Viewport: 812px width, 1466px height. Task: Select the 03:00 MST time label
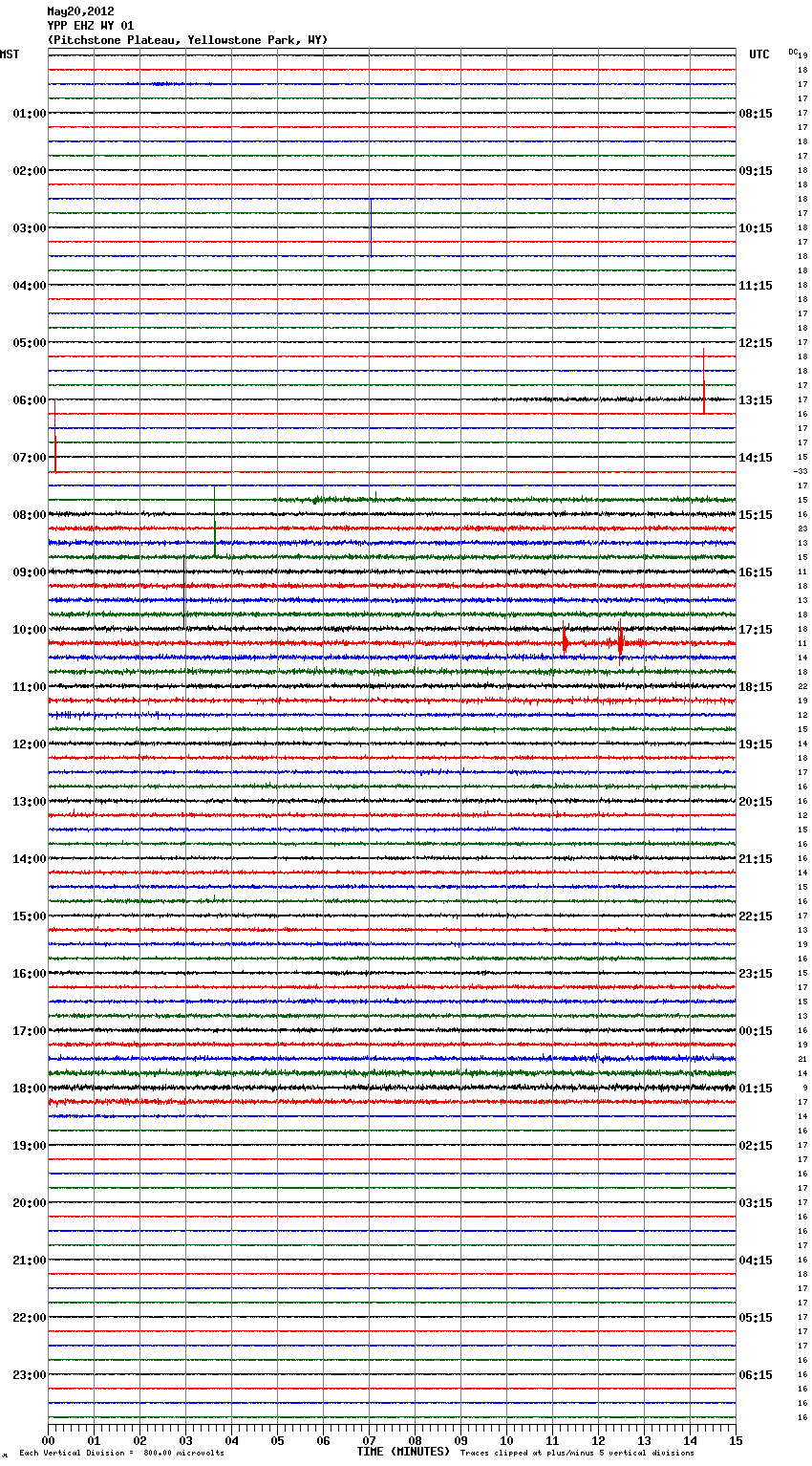tap(30, 228)
